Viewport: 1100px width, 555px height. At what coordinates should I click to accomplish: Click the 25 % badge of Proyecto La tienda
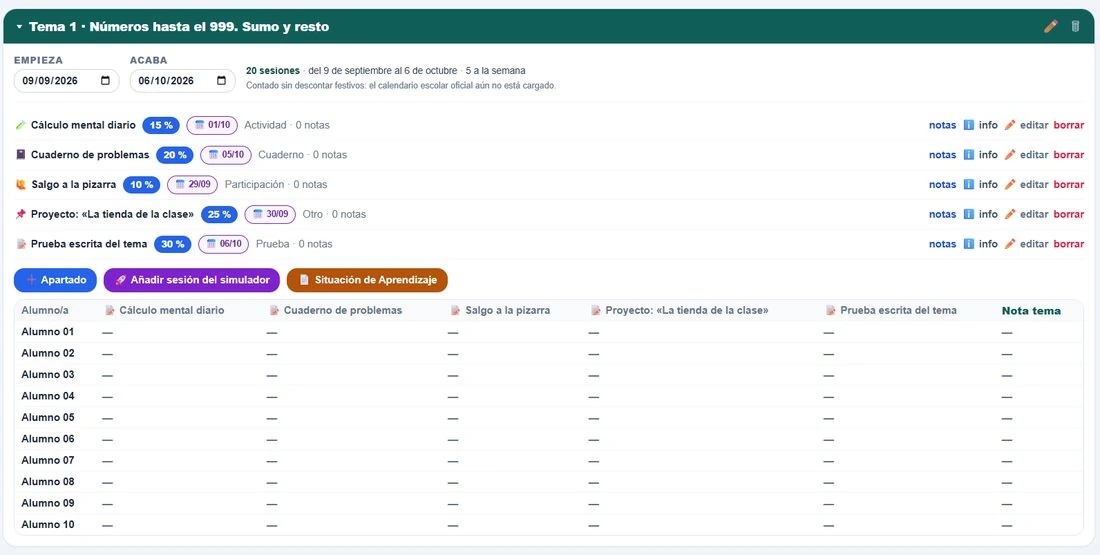(220, 214)
